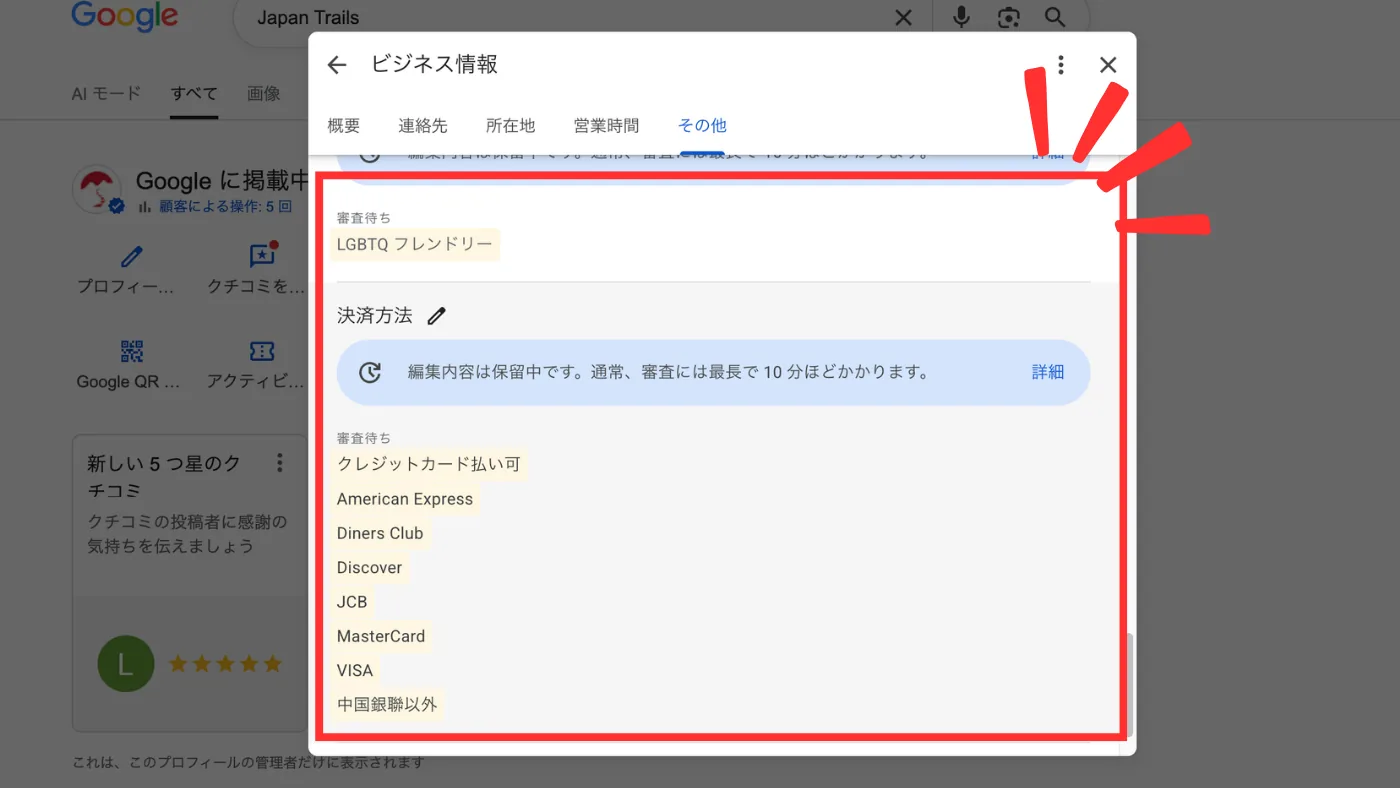Open the アクティビ... ticket icon
The image size is (1400, 788).
click(262, 351)
